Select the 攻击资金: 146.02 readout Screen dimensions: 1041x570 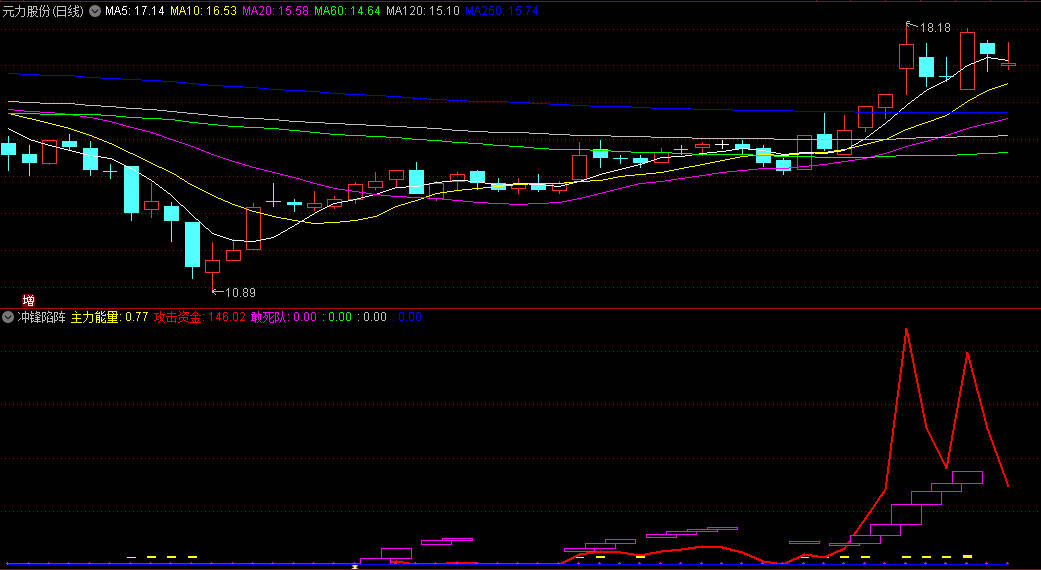click(200, 317)
